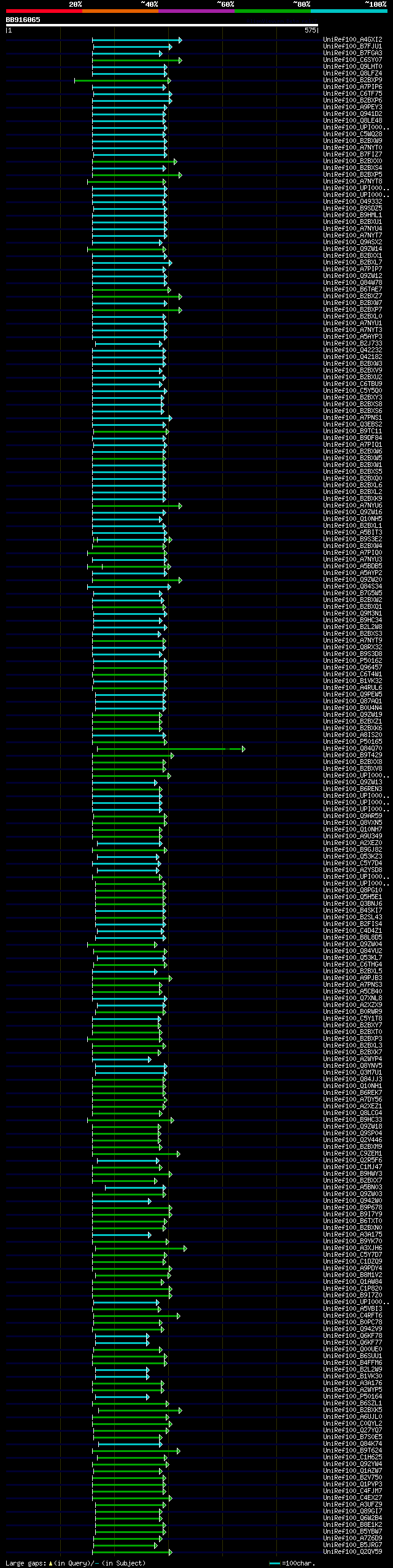Viewport: 393px width, 1568px height.
Task: Select the UniRef100_B2BXP9 label
Action: pyautogui.click(x=352, y=80)
